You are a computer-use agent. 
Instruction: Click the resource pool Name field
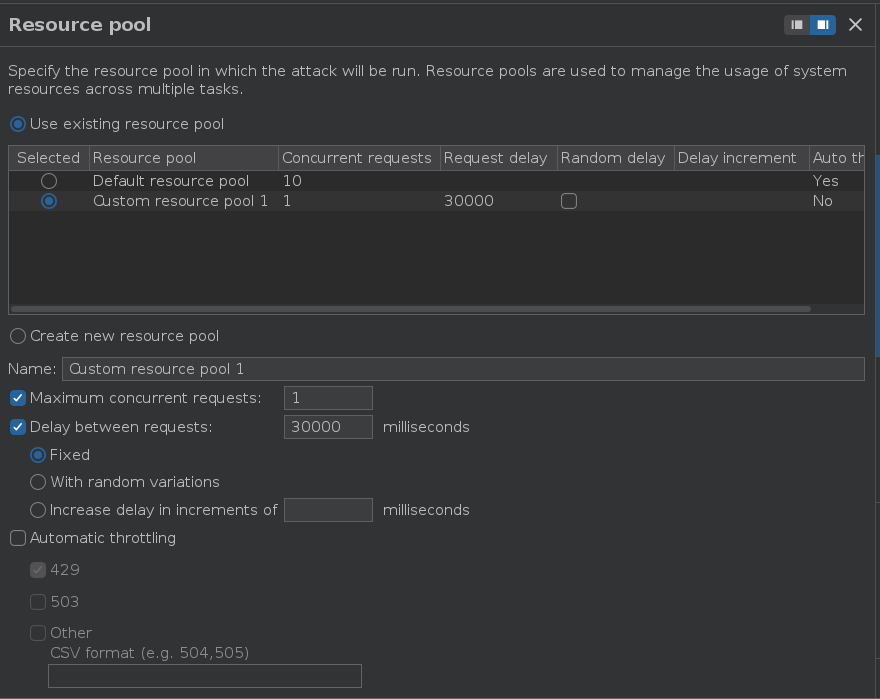pyautogui.click(x=463, y=369)
